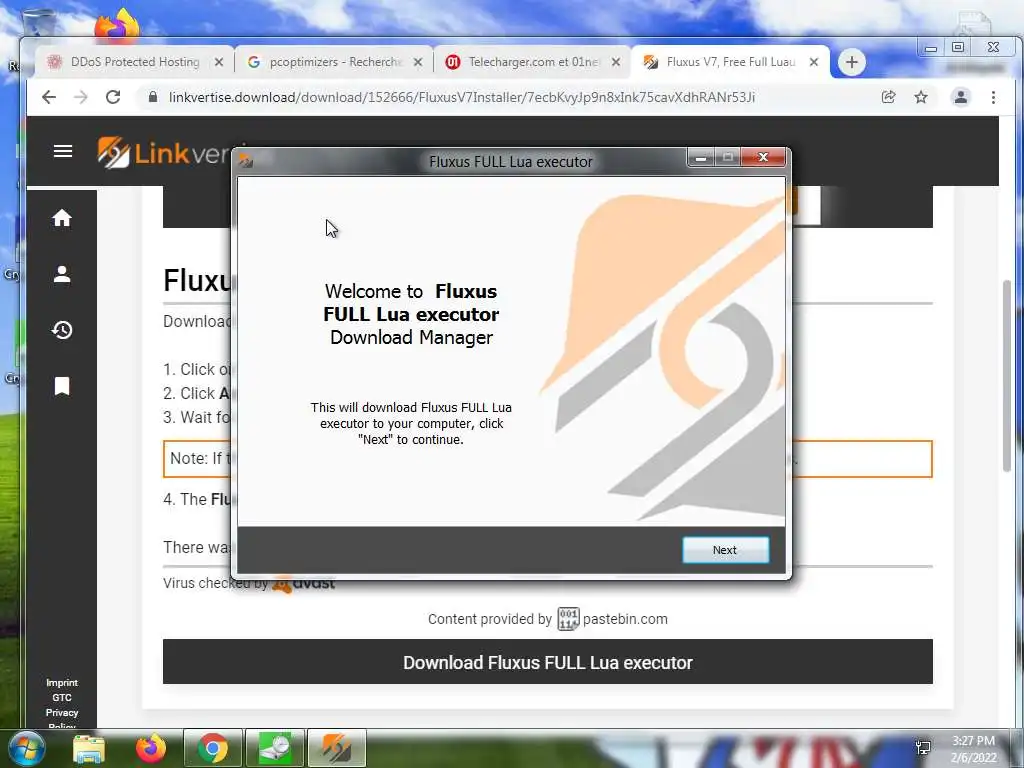Viewport: 1024px width, 768px height.
Task: Bookmark this page with the star icon
Action: click(x=921, y=97)
